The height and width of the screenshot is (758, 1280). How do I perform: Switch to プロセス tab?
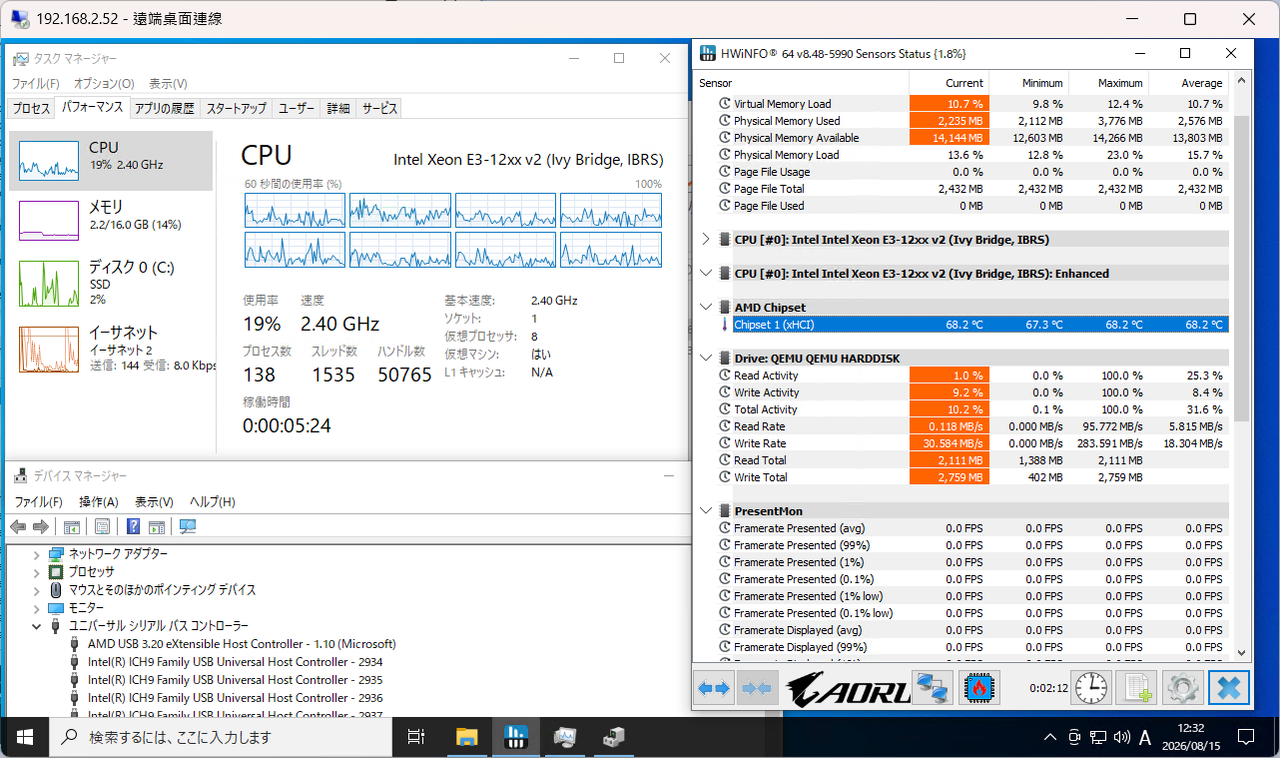[x=31, y=108]
